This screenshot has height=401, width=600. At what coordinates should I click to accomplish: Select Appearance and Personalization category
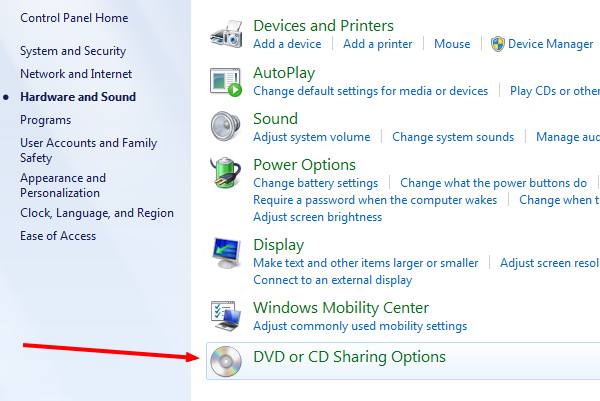[x=63, y=186]
